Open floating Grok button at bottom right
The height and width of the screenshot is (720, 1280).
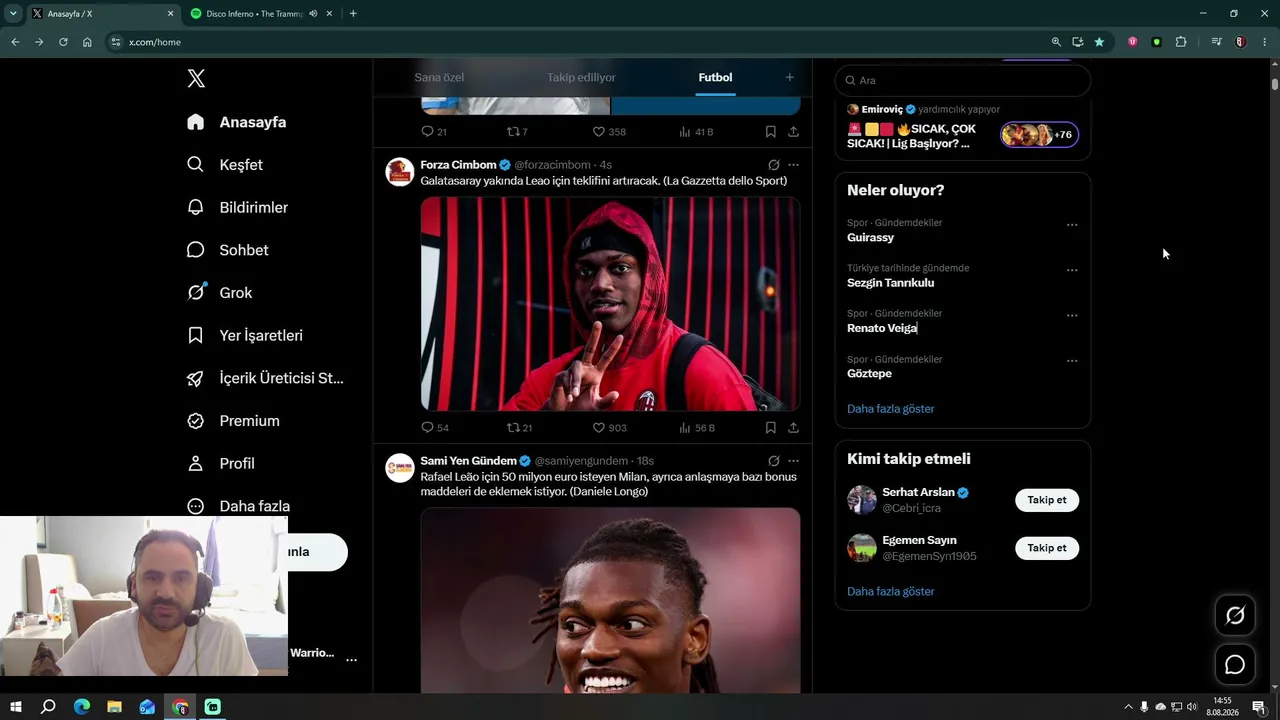1235,616
